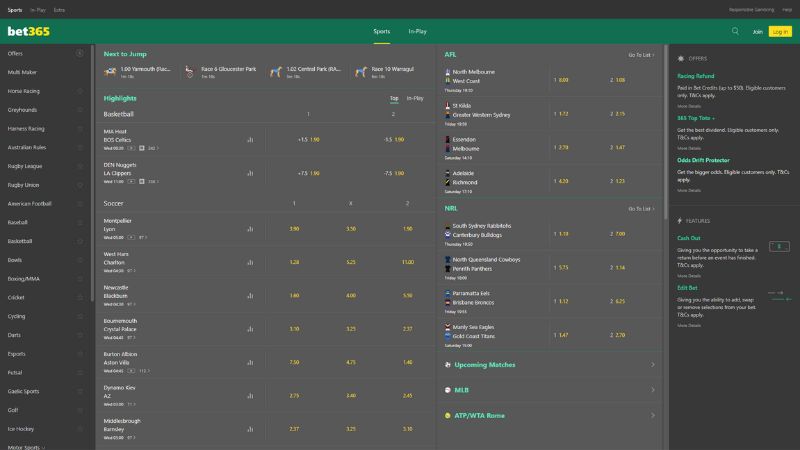Click live stream icon under BOS Celtics
800x450 pixels.
point(131,148)
